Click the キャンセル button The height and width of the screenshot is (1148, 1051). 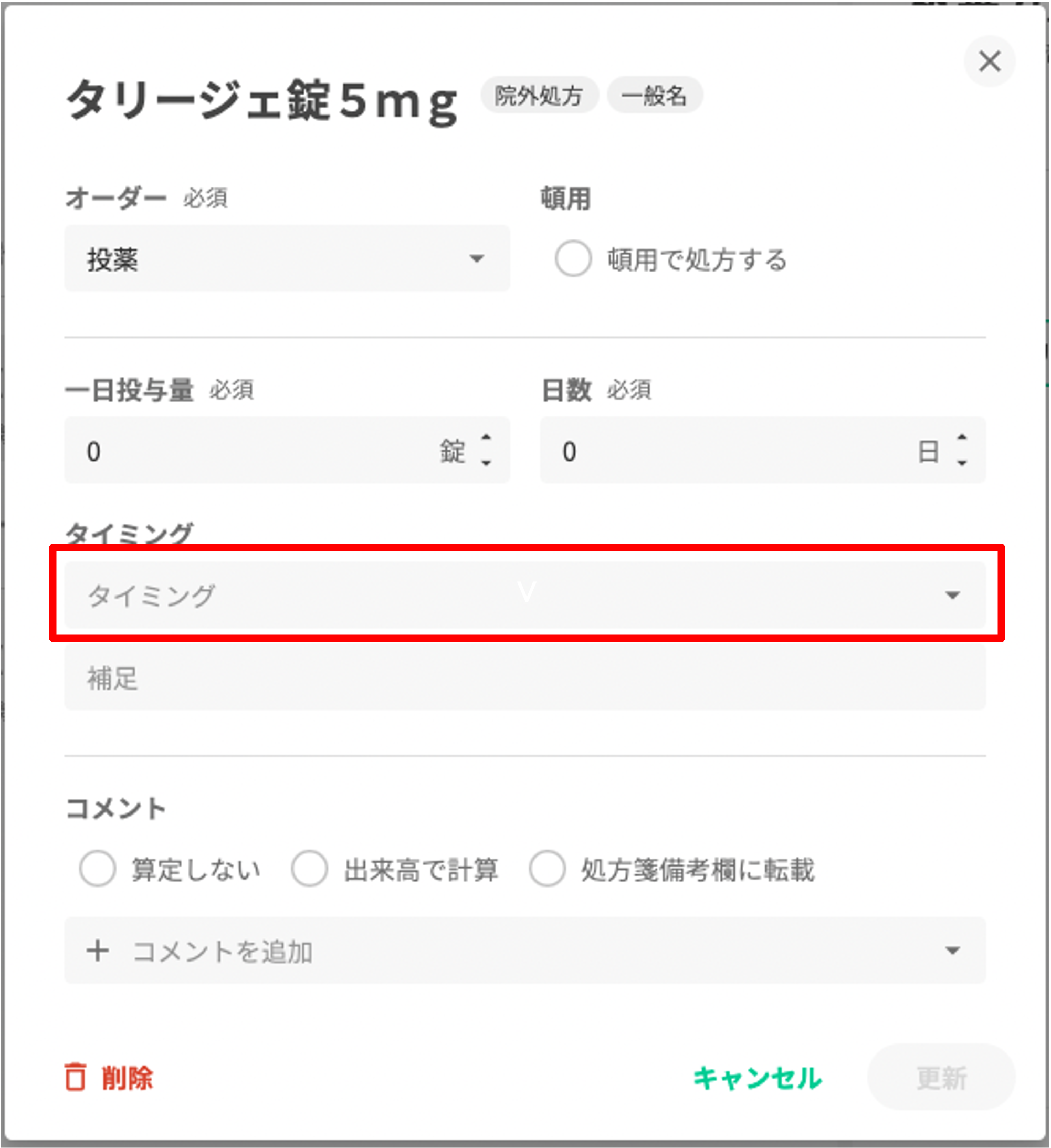click(757, 1078)
